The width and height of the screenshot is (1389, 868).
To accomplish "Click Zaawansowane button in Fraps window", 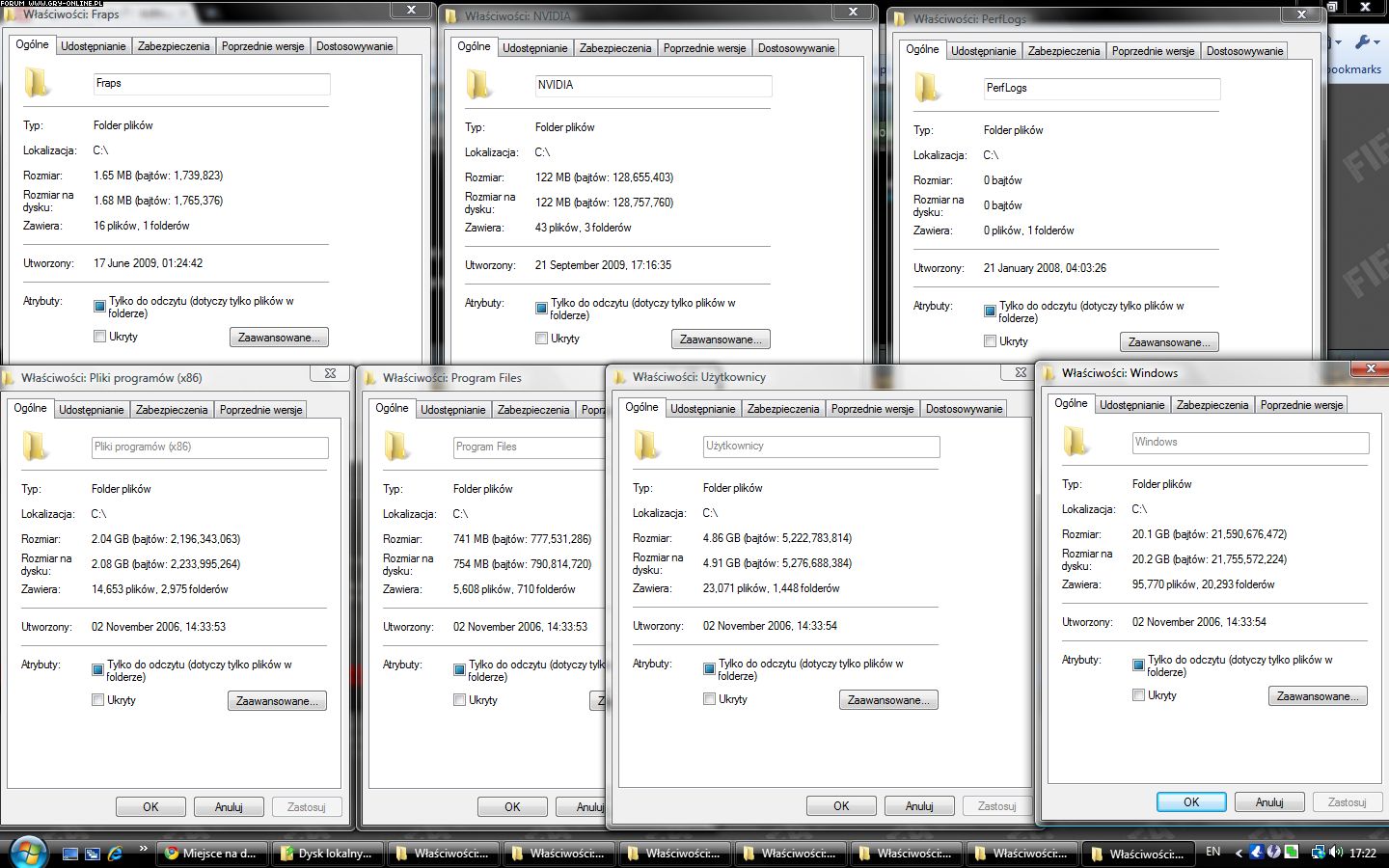I will 280,338.
